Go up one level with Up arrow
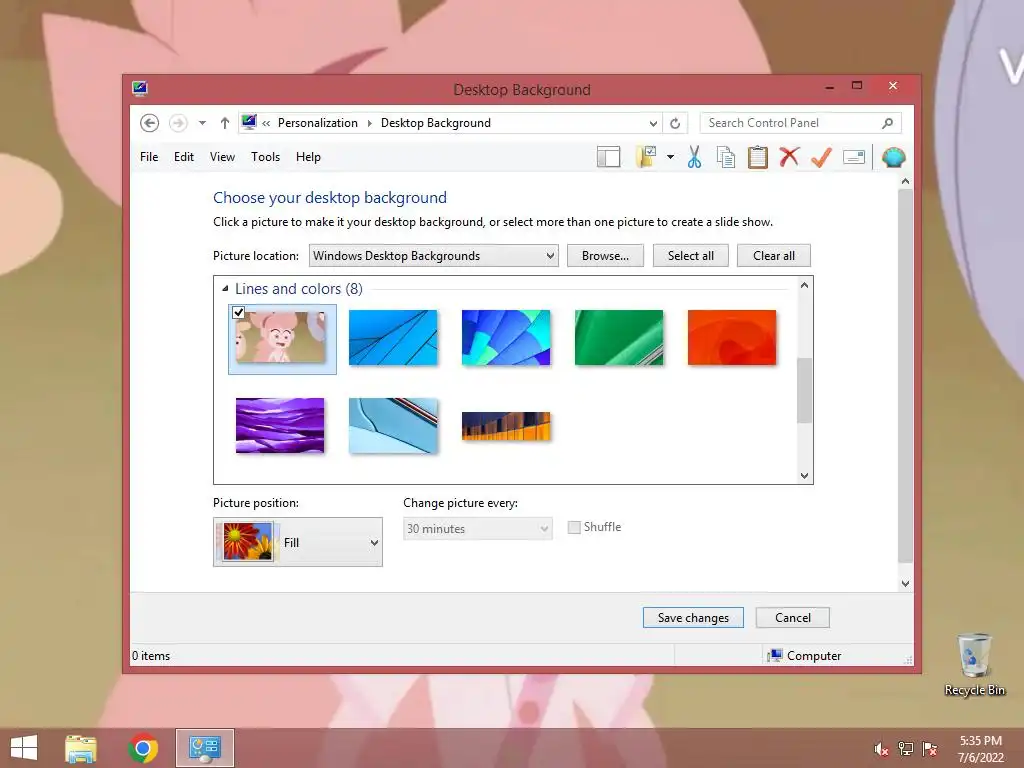Screen dimensions: 1024x768 [225, 123]
